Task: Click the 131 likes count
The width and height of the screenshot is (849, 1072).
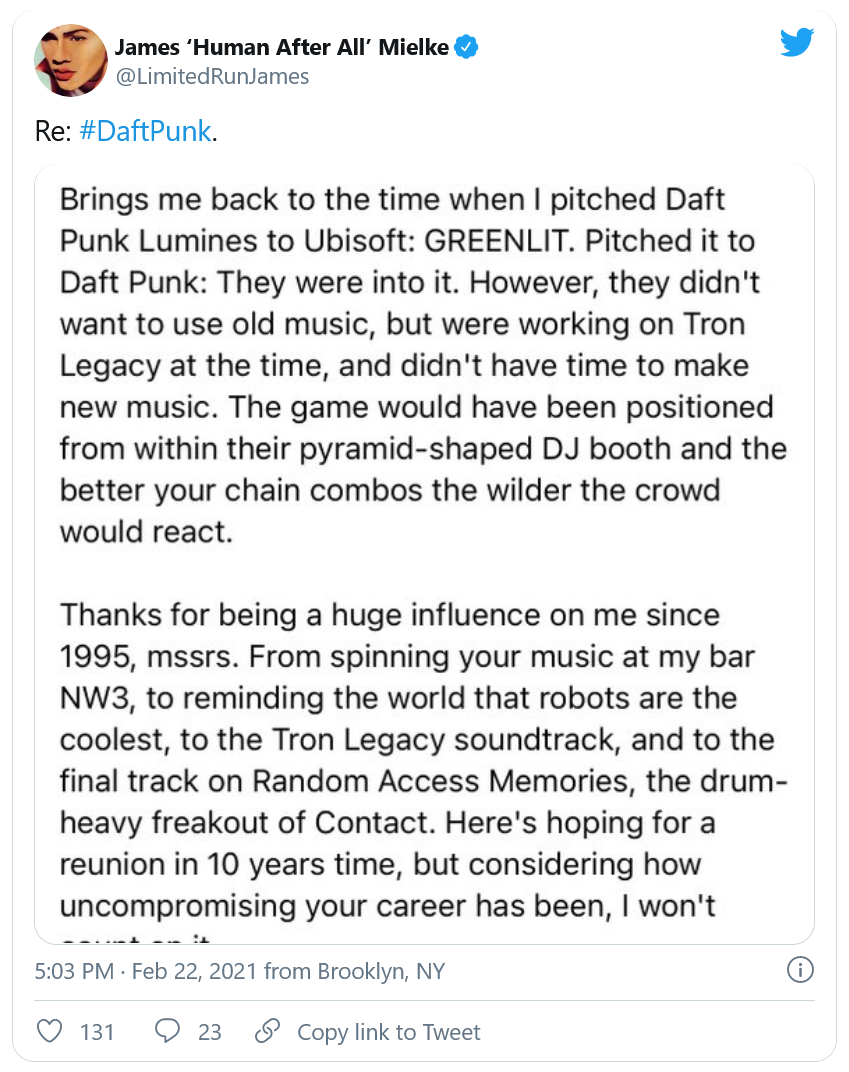Action: pos(97,1032)
